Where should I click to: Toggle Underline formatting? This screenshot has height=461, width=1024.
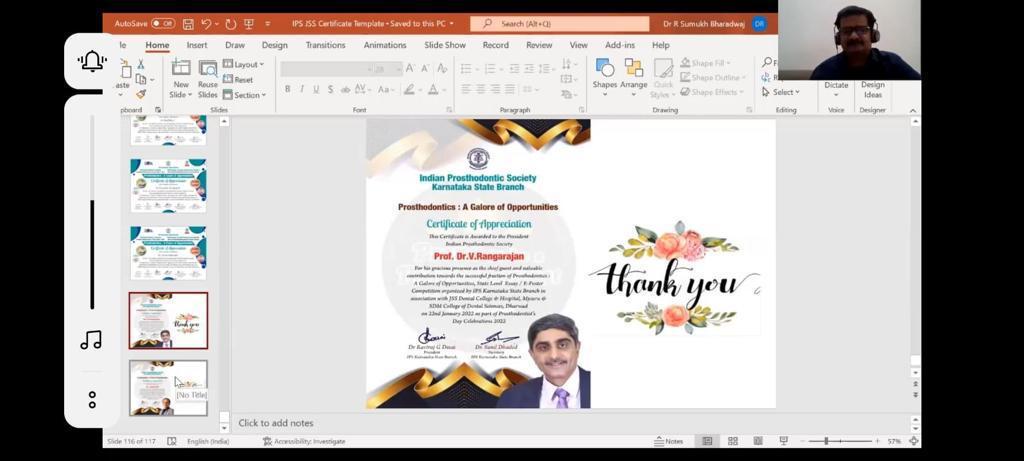tap(316, 89)
